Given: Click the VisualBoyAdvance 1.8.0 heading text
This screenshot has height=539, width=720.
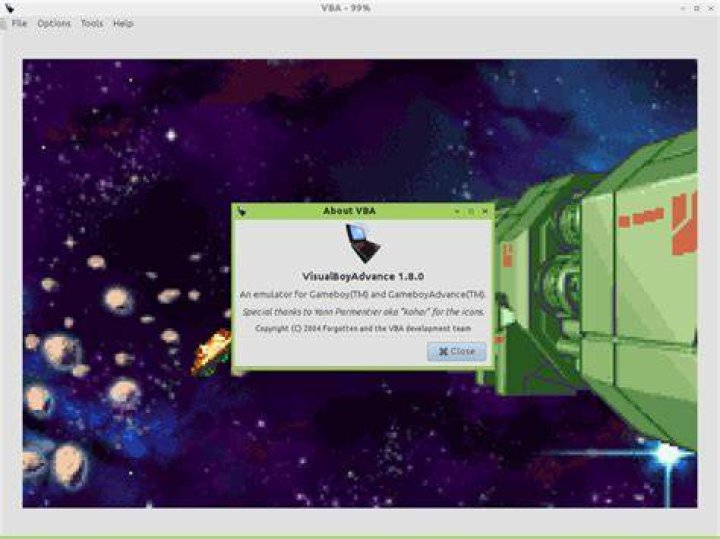Looking at the screenshot, I should click(x=363, y=276).
